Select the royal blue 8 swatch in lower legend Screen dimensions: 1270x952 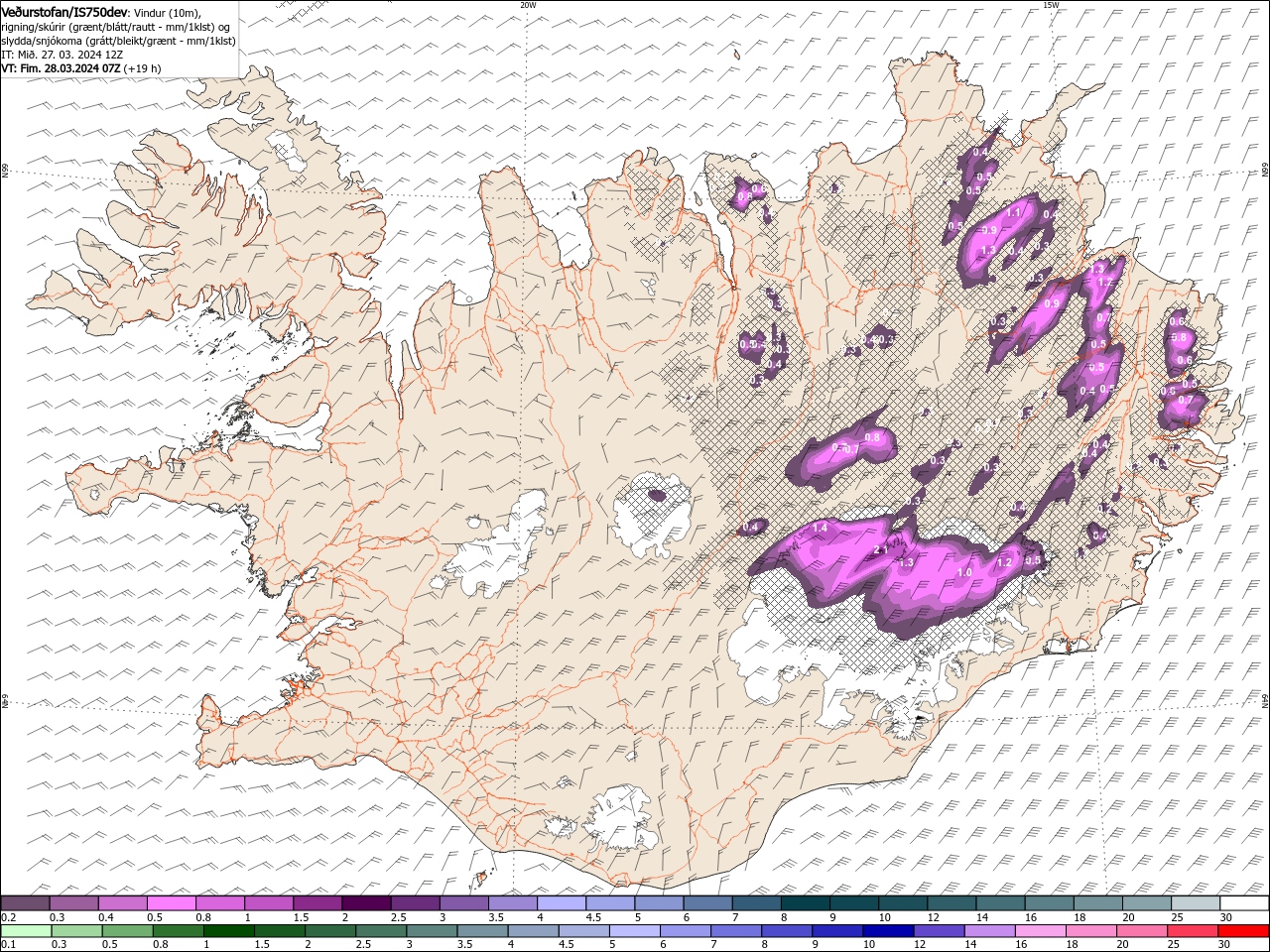[x=787, y=931]
